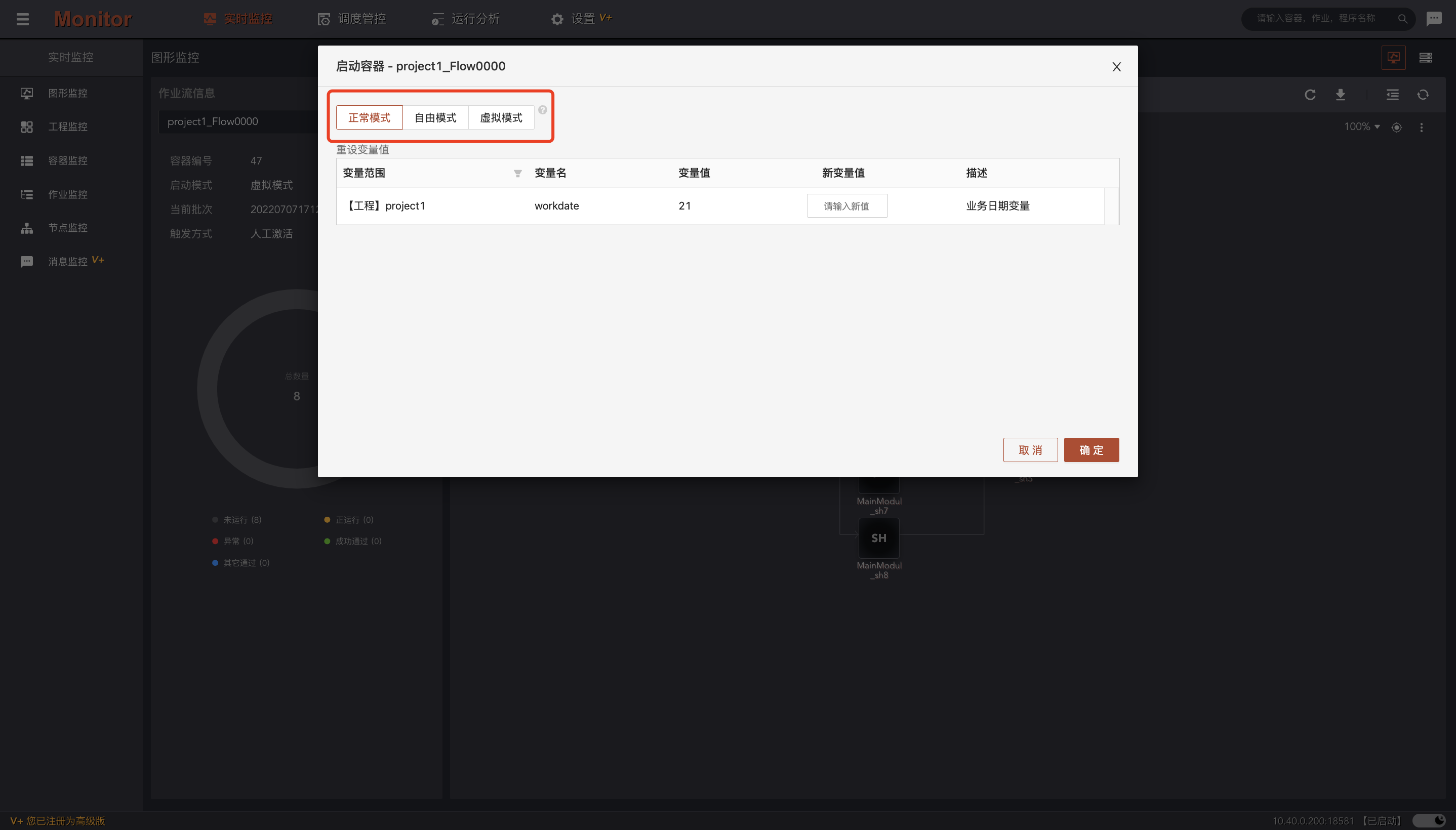This screenshot has height=830, width=1456.
Task: Click the help question mark icon
Action: pyautogui.click(x=542, y=110)
